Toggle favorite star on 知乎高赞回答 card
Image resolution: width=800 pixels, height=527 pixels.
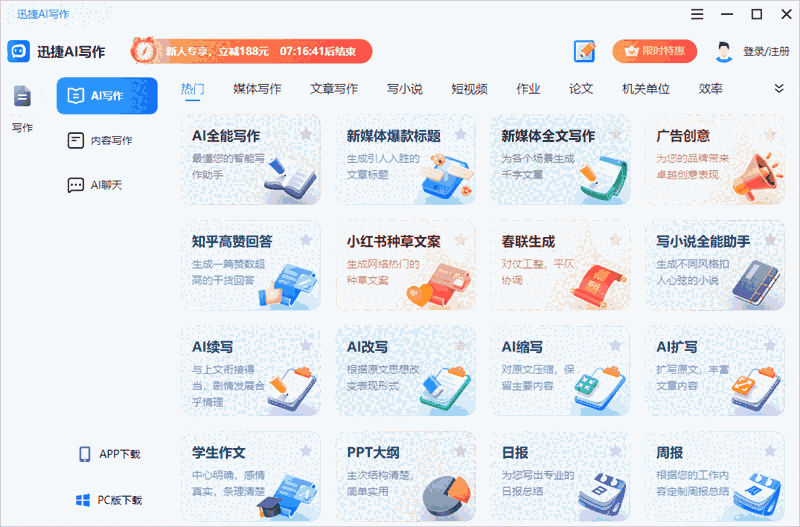coord(306,240)
